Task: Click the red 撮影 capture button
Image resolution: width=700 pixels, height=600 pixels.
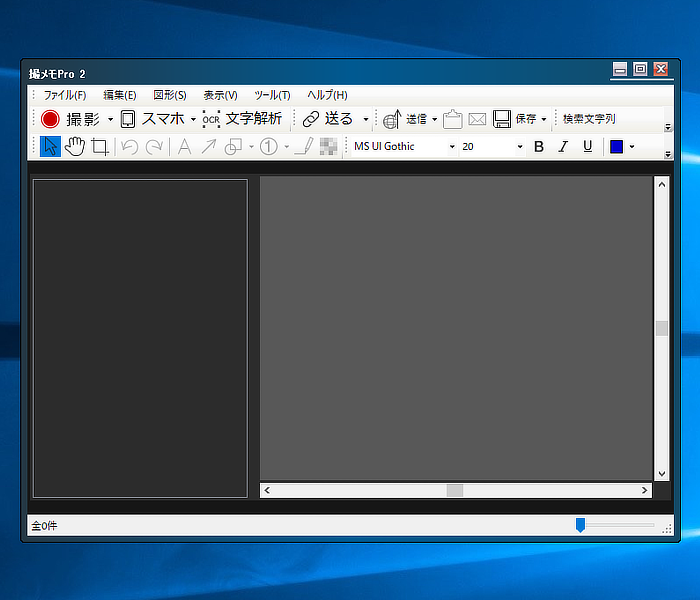Action: point(50,119)
